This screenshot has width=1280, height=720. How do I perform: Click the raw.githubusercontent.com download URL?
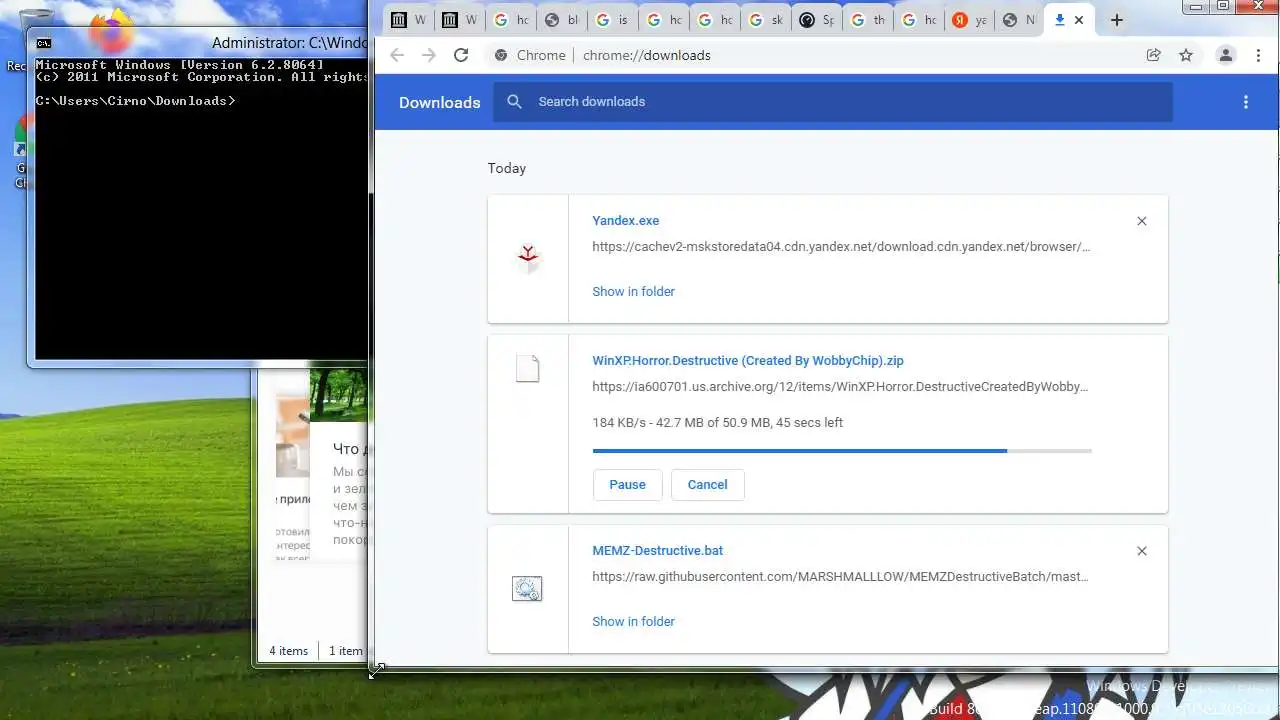(x=840, y=576)
